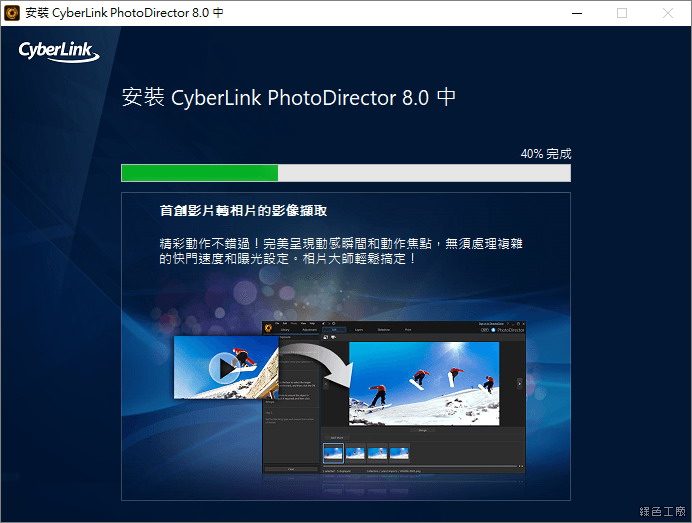
Task: Click the multi-exposure snowboarder preview image
Action: (x=424, y=384)
